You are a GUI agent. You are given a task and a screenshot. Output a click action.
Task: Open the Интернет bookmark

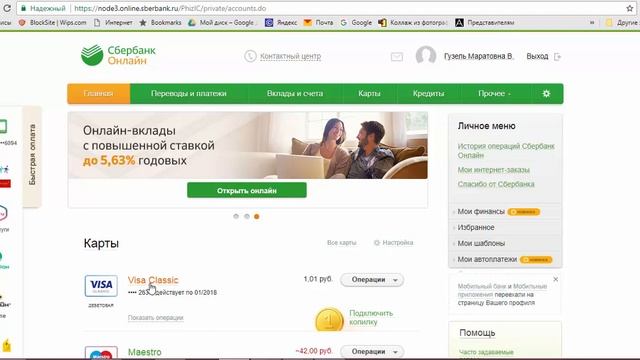114,23
